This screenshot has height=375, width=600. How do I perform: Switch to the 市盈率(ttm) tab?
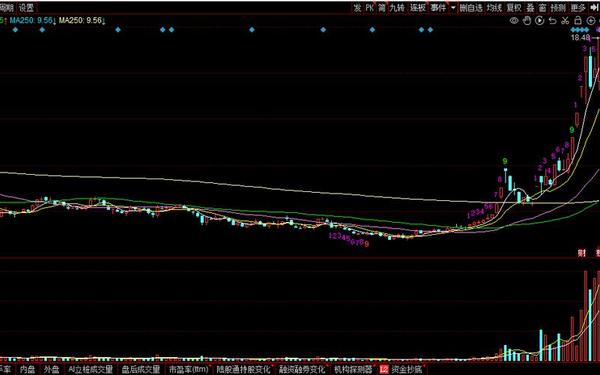click(189, 370)
